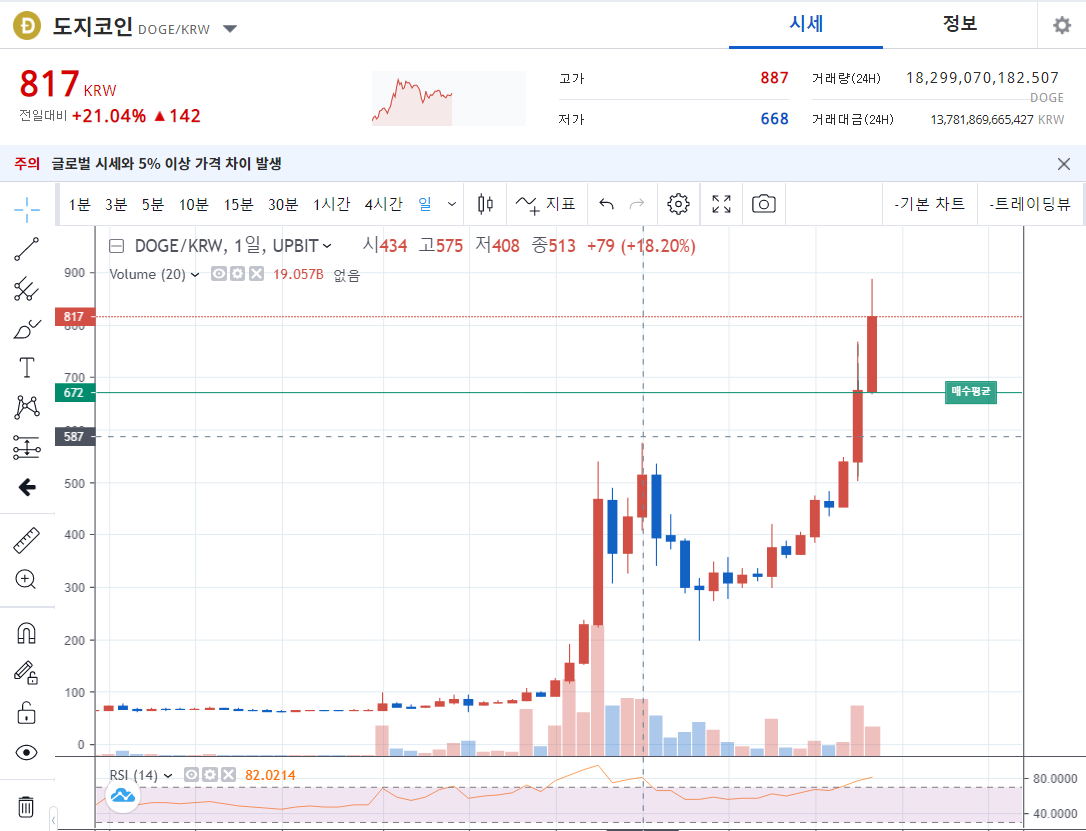Screen dimensions: 1086x831
Task: Open the 지표 indicators menu
Action: click(546, 204)
